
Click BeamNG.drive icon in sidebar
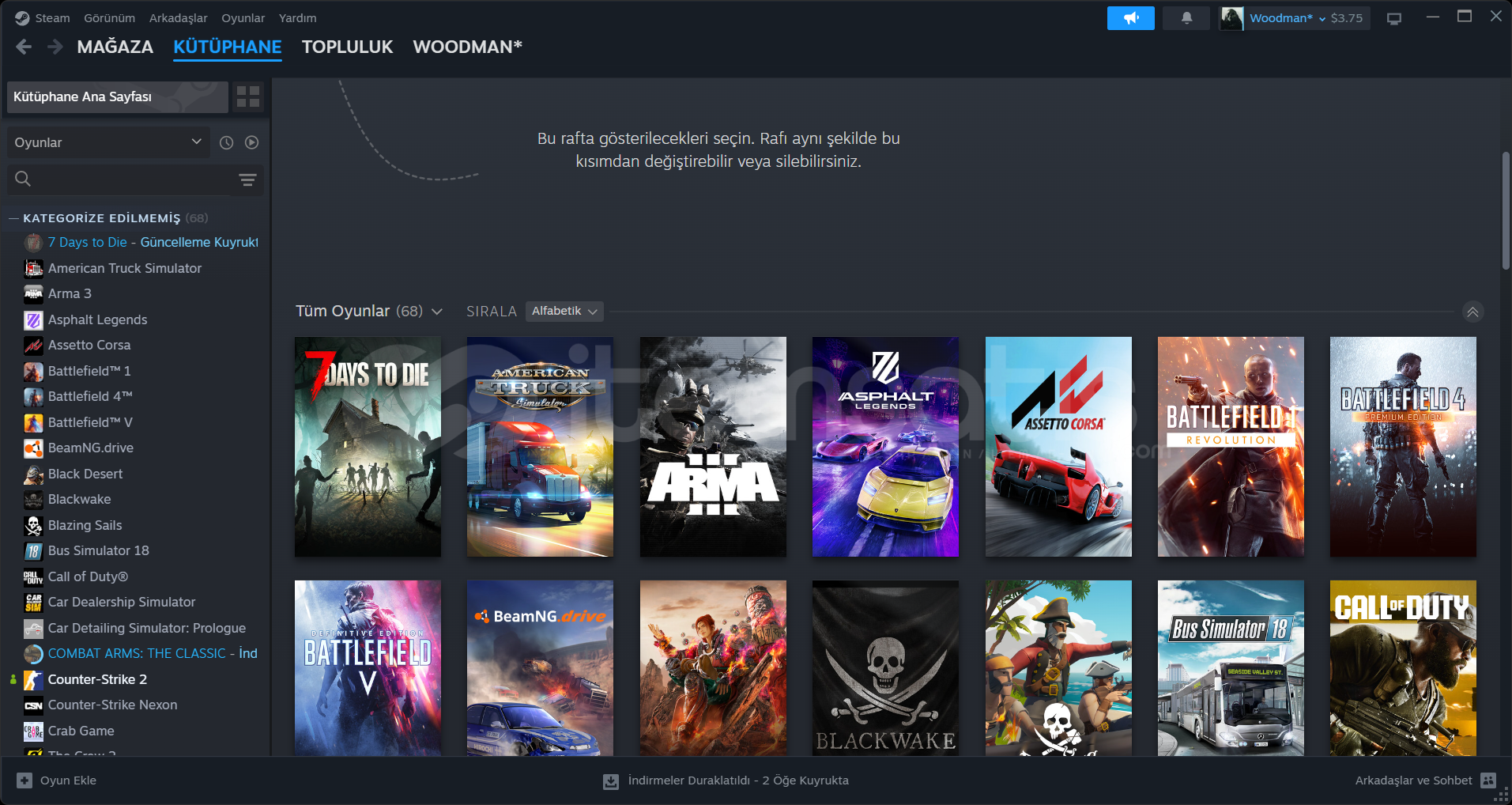click(x=33, y=448)
